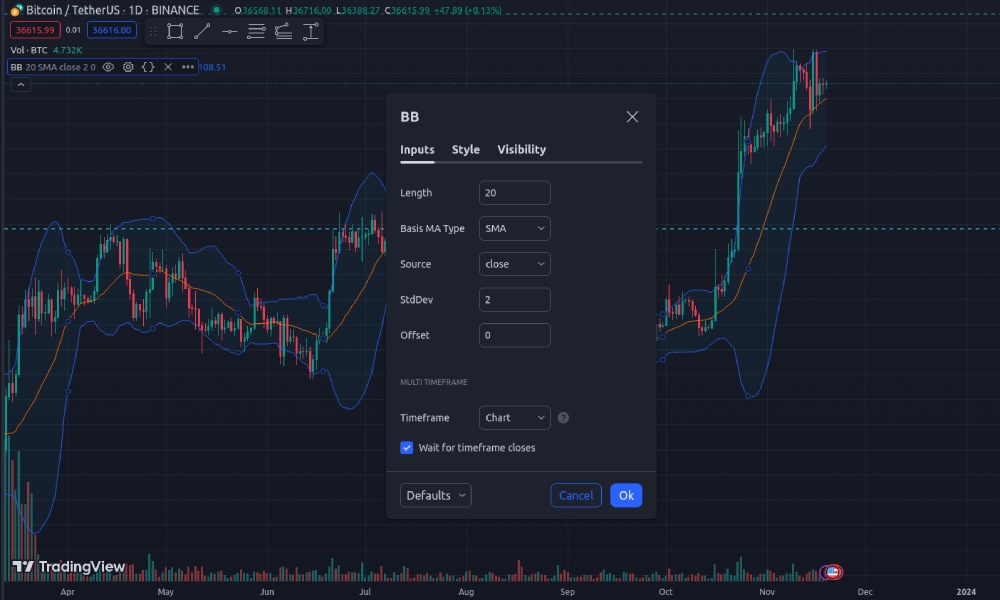Select the Fib levels tool with the connected points icon
Image resolution: width=1000 pixels, height=600 pixels.
point(283,31)
